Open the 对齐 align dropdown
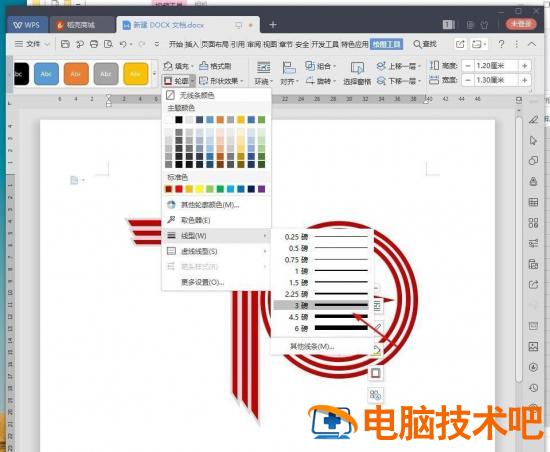Viewport: 550px width, 452px height. pos(289,73)
